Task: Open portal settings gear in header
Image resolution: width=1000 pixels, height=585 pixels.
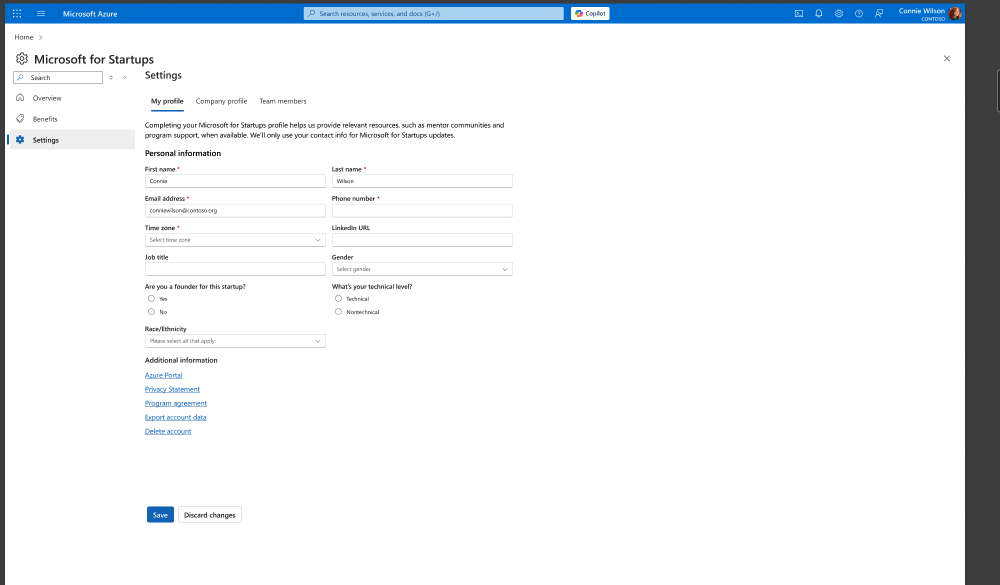Action: 839,13
